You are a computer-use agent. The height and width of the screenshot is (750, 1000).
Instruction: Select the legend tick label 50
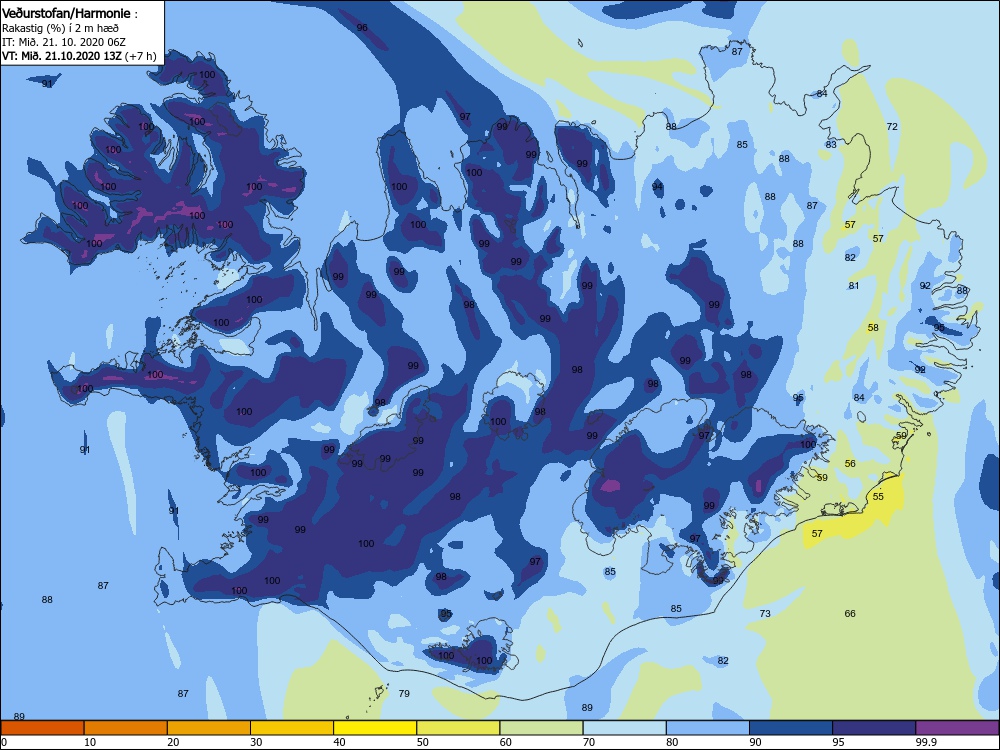423,742
